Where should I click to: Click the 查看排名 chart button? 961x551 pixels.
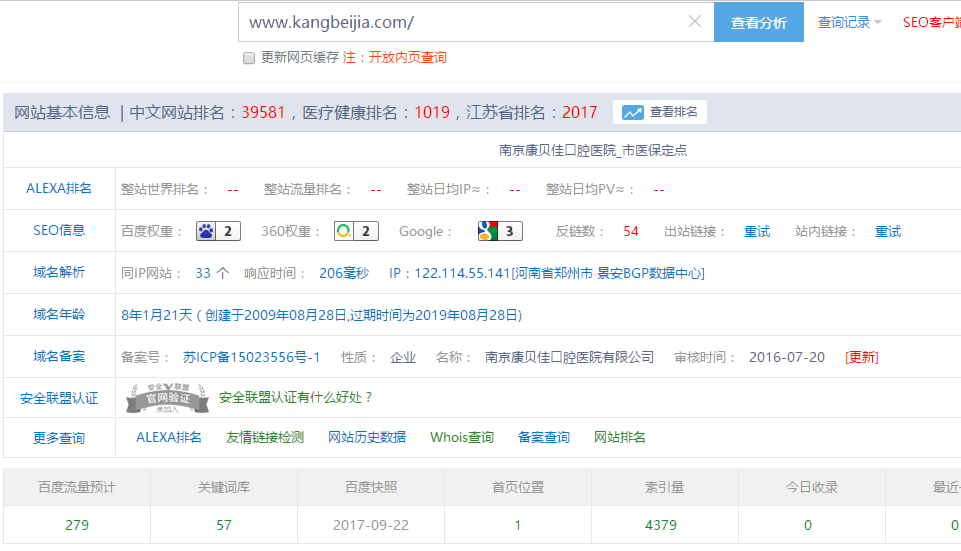tap(660, 112)
